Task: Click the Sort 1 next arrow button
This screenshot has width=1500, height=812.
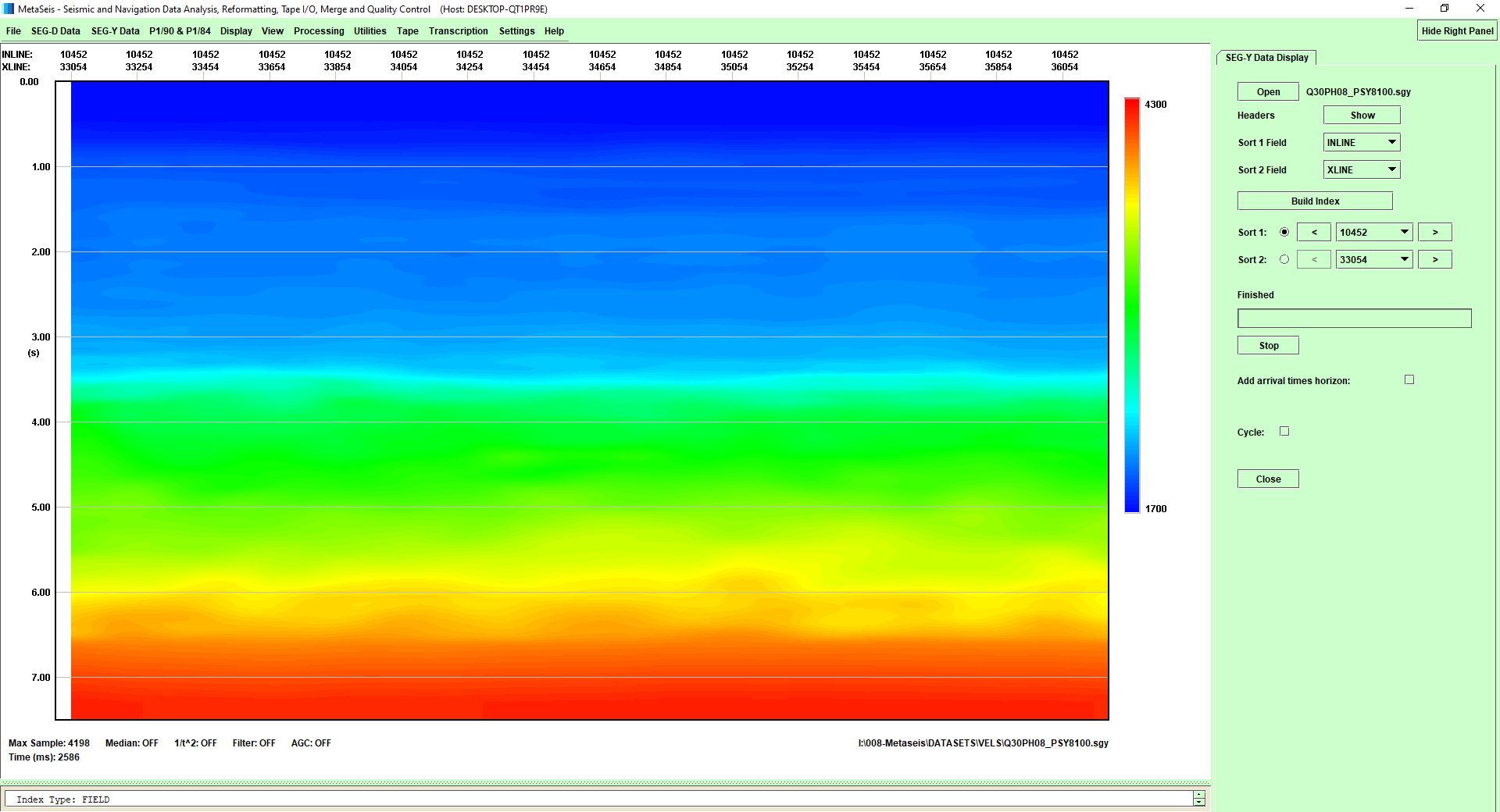Action: coord(1434,233)
